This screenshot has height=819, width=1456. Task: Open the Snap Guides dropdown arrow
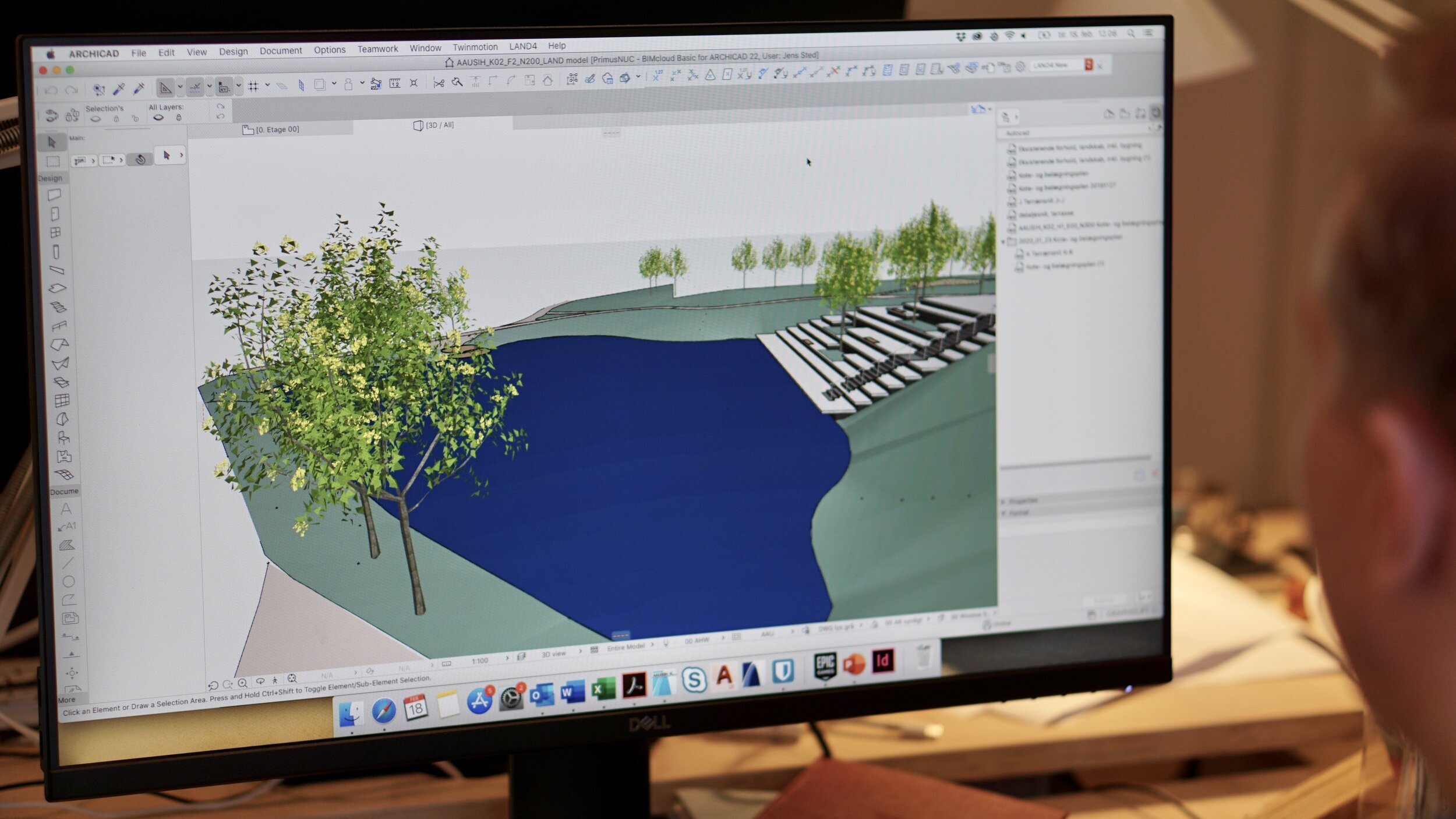click(209, 87)
